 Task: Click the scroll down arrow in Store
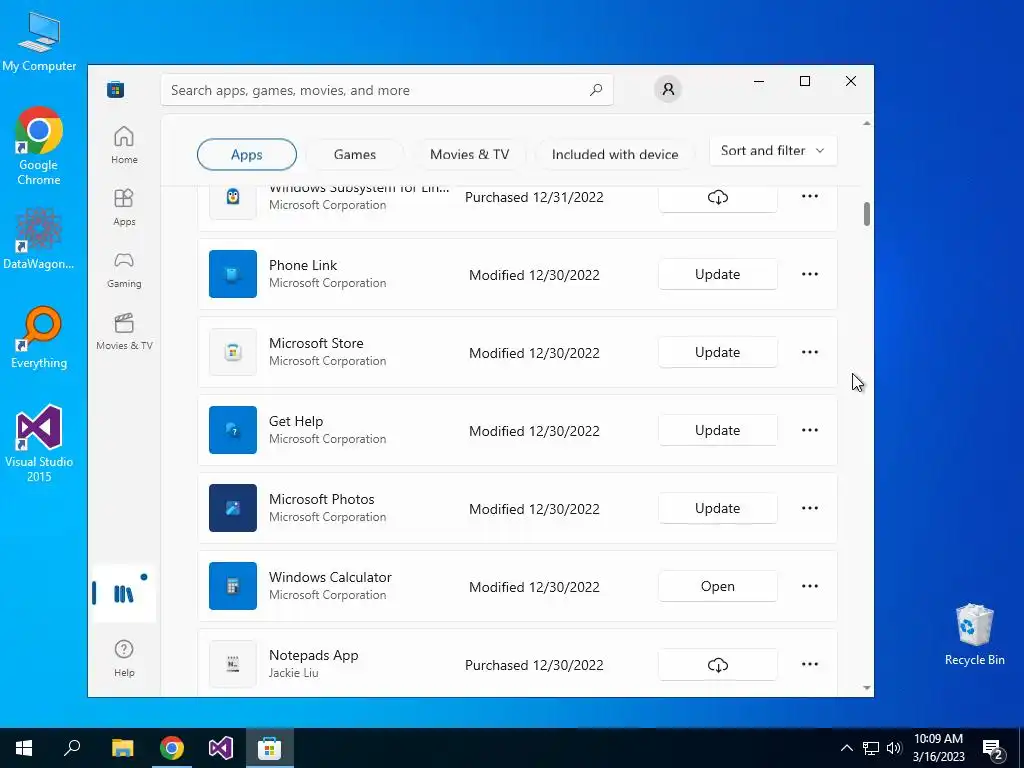click(x=867, y=688)
